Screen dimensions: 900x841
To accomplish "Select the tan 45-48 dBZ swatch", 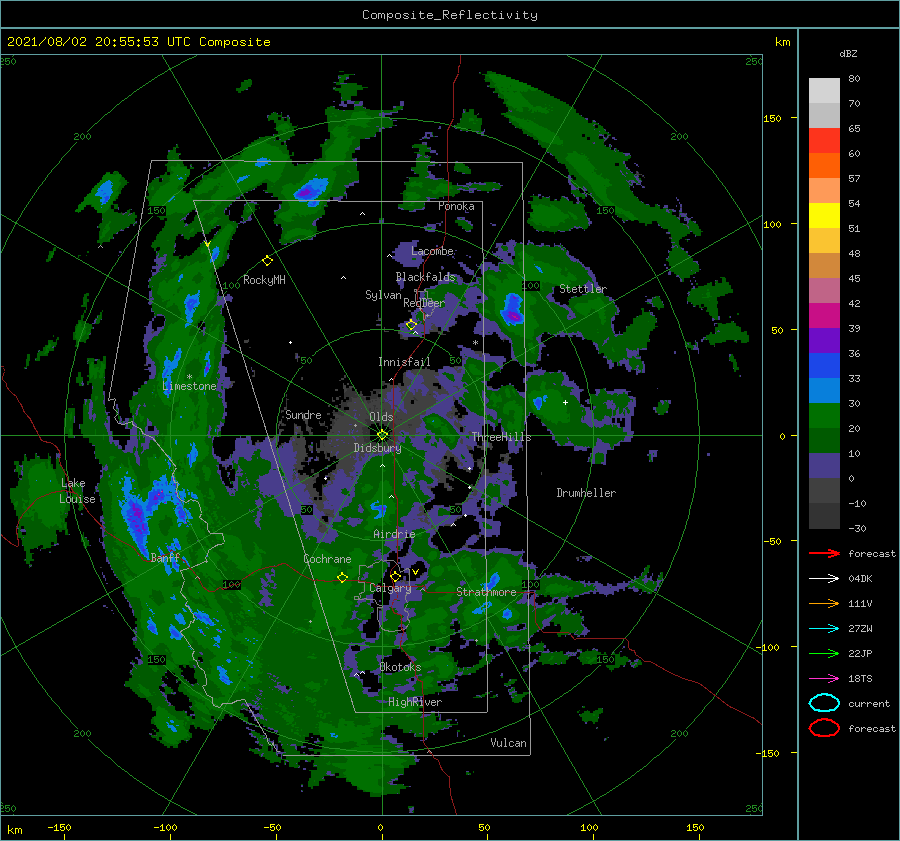I will 824,266.
